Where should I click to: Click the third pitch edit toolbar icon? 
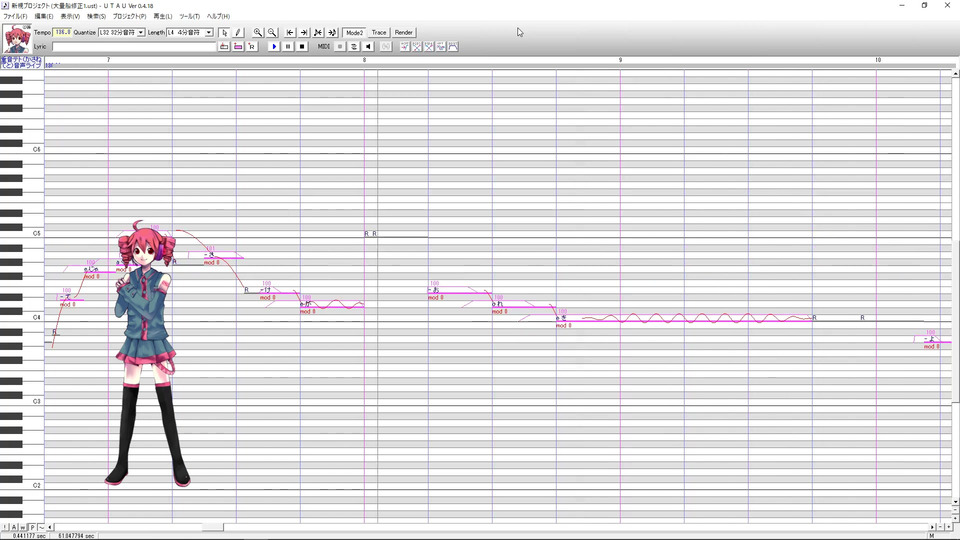tap(429, 47)
